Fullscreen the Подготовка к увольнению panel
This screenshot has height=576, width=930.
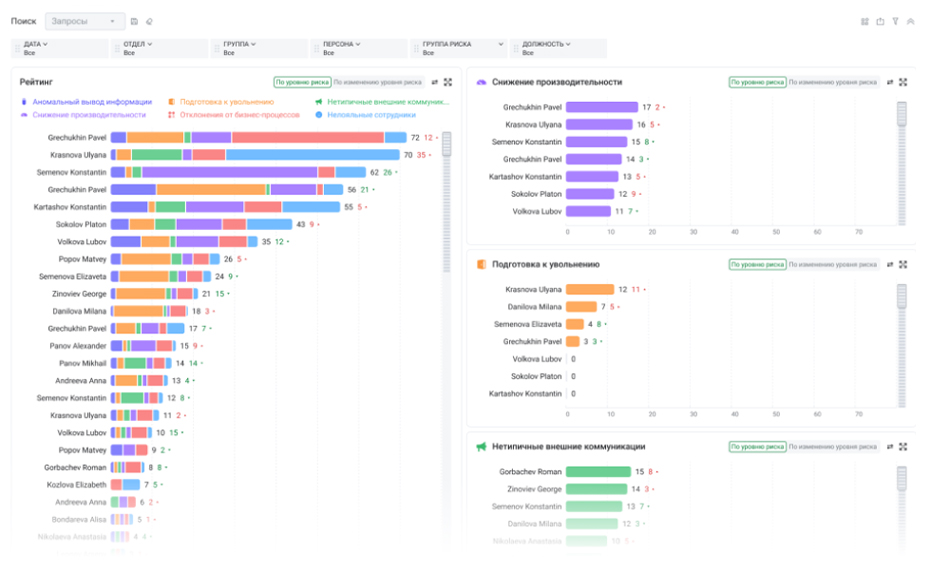[x=903, y=265]
